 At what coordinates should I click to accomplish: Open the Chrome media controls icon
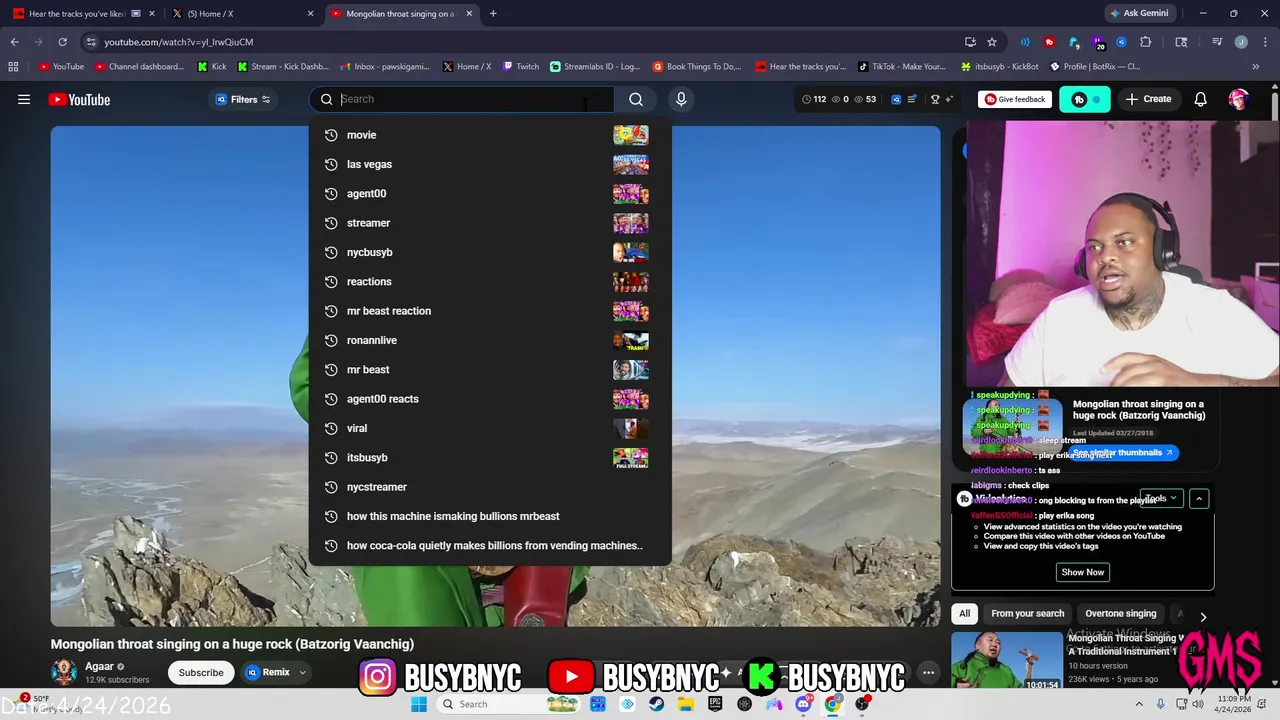(1217, 42)
